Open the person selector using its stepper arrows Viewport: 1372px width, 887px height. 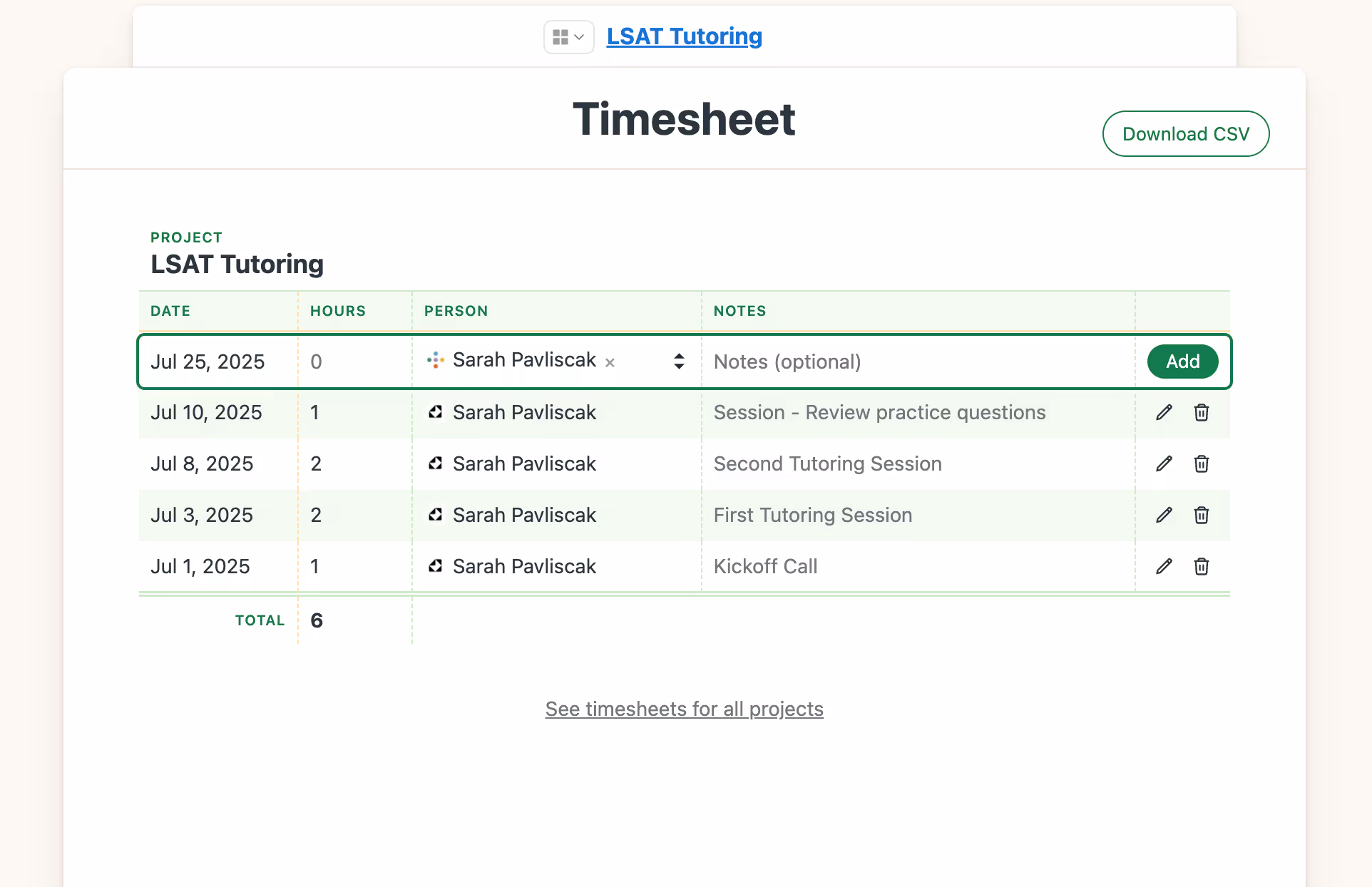coord(678,362)
